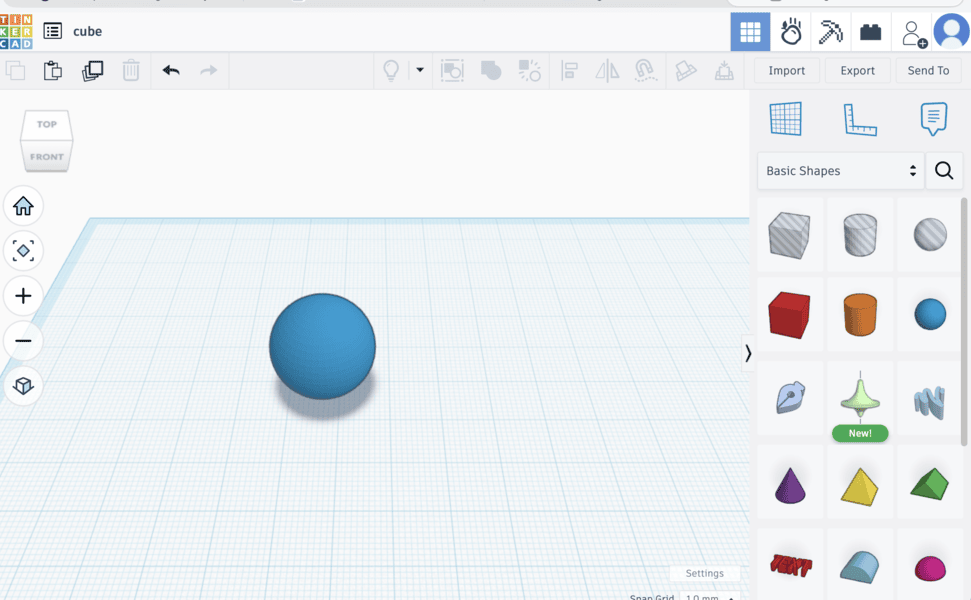Click the Paste clipboard icon
This screenshot has width=971, height=600.
pos(53,70)
